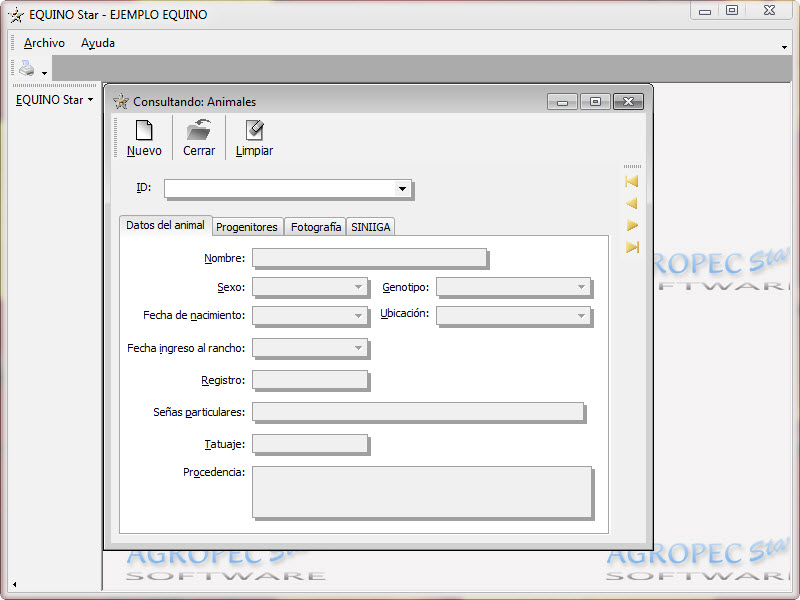This screenshot has height=600, width=800.
Task: Switch to the SINIIGA tab
Action: (370, 227)
